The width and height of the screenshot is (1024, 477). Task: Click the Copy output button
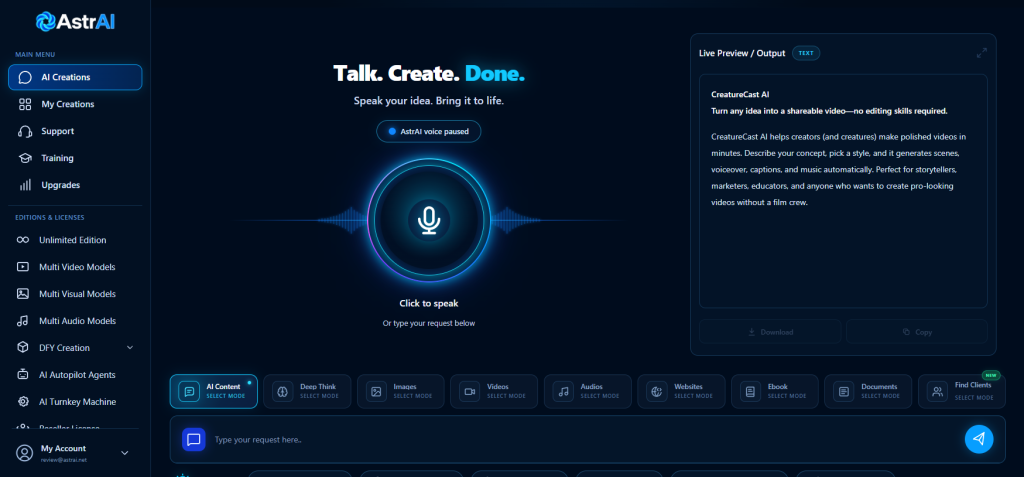[x=917, y=332]
